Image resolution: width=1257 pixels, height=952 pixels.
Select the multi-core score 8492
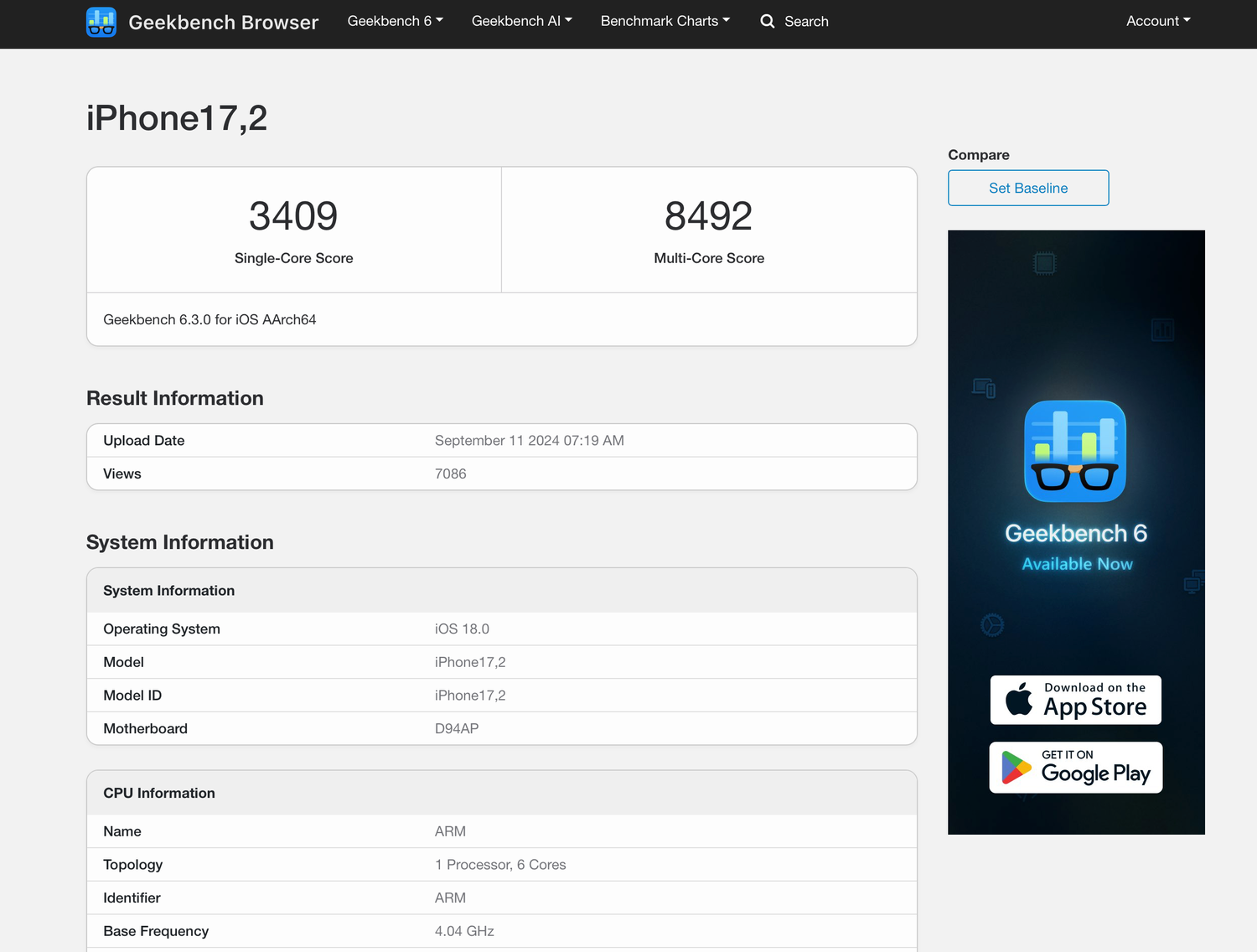709,216
